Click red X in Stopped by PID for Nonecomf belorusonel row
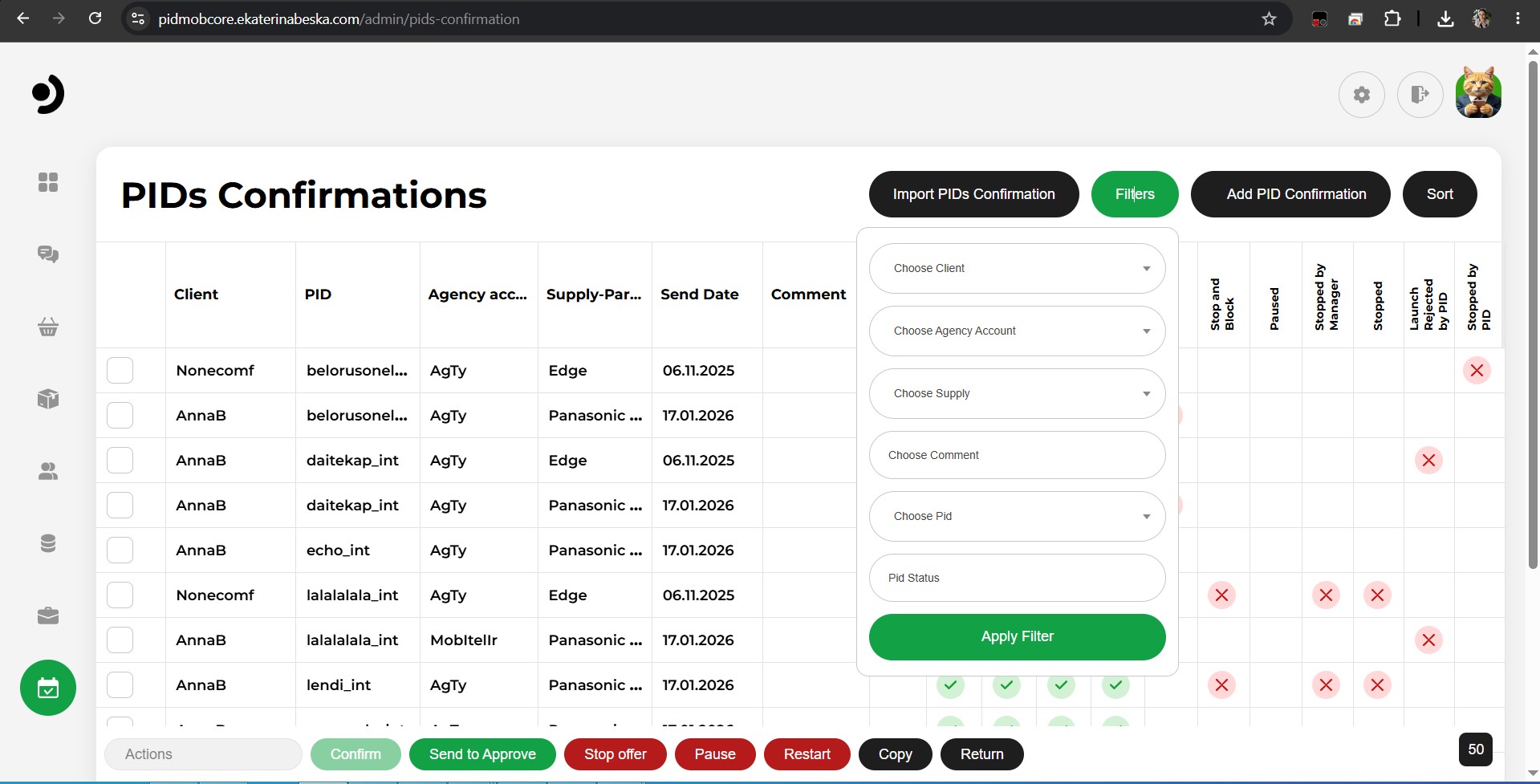The width and height of the screenshot is (1540, 784). tap(1477, 371)
